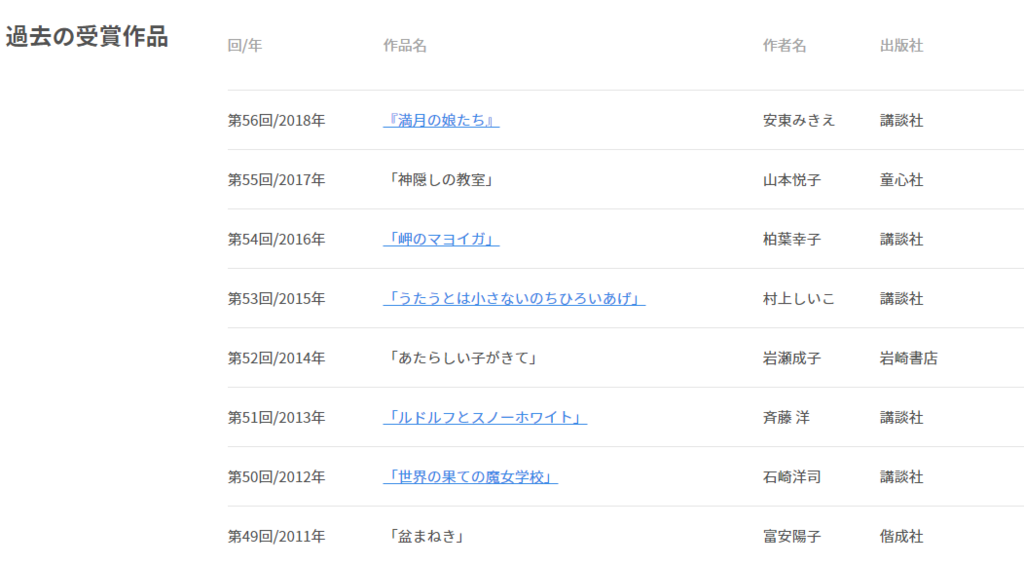Viewport: 1024px width, 565px height.
Task: Select the 第54回/2016年 cell
Action: point(276,239)
